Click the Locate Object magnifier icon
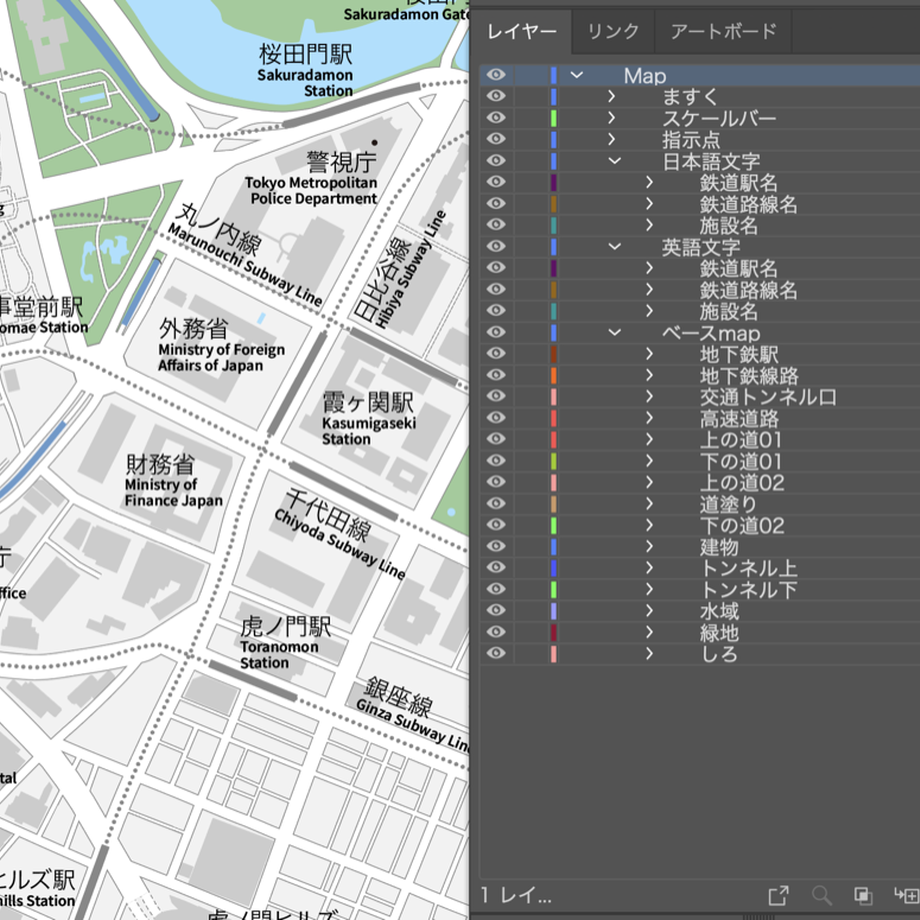 coord(821,895)
